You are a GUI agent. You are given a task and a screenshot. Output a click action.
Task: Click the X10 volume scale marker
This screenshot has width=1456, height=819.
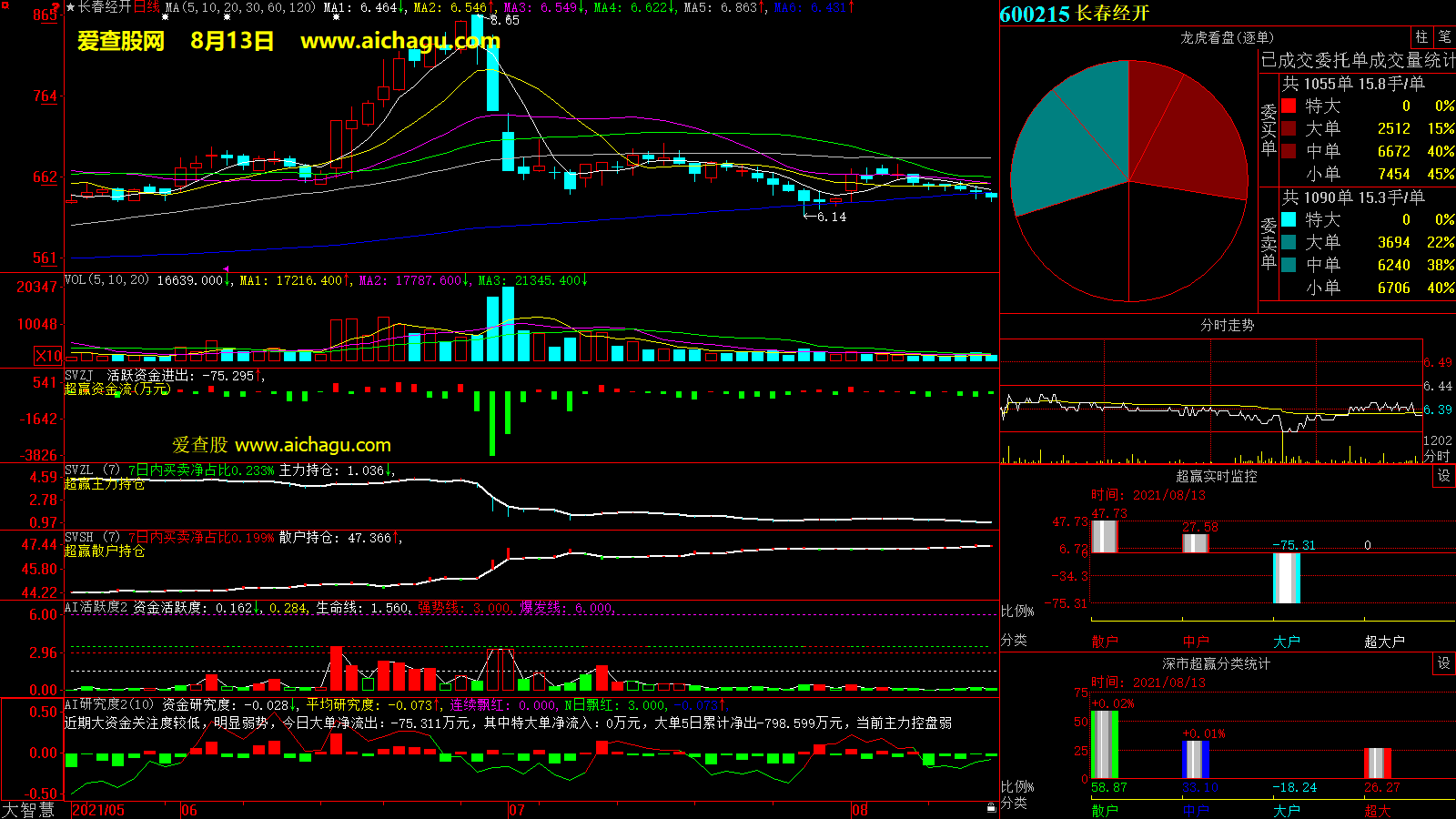48,356
